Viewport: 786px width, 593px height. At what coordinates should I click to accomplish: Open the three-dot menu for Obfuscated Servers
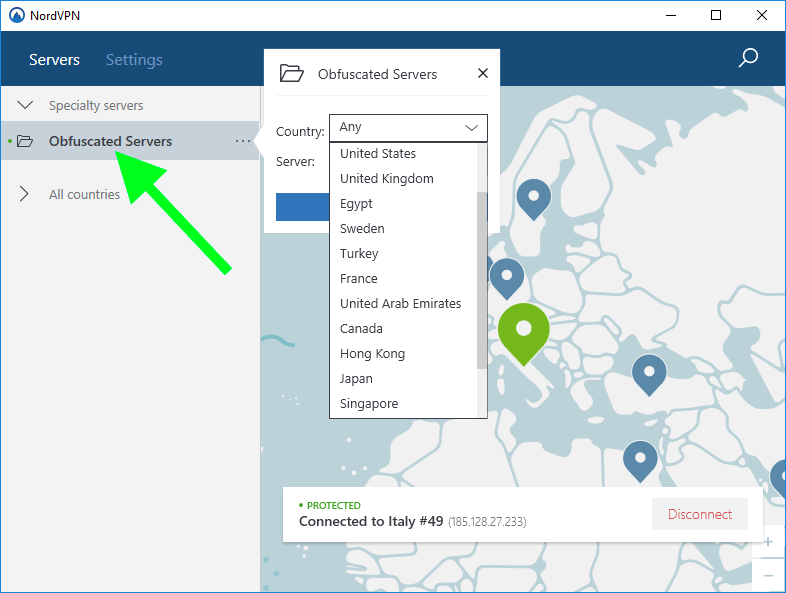(x=243, y=141)
